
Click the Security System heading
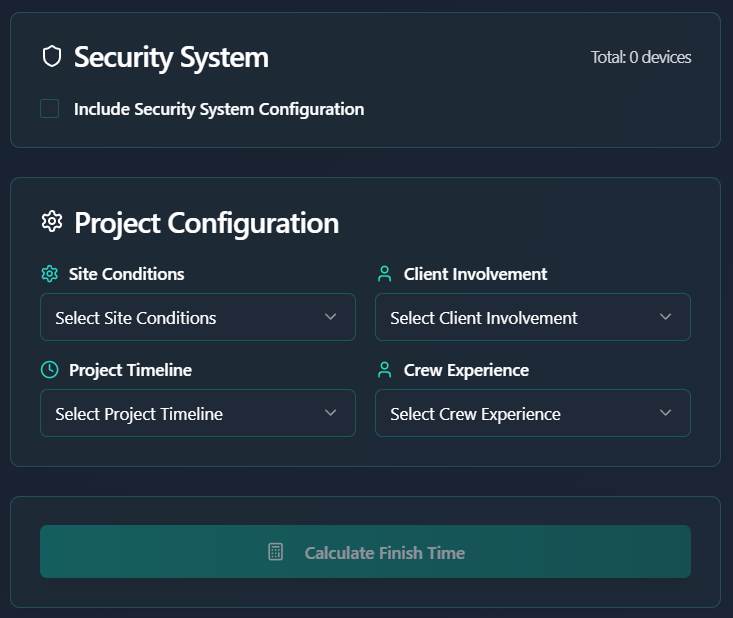171,57
